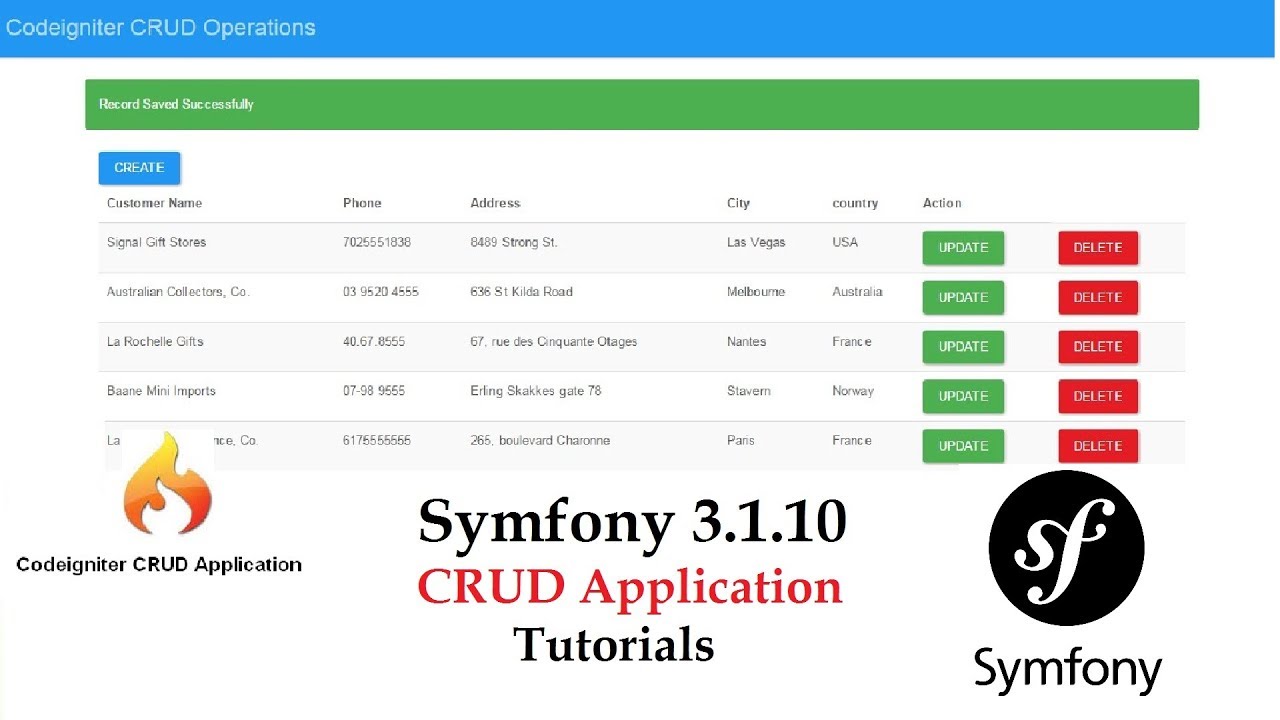
Task: Select the Signal Gift Stores name cell
Action: 156,242
